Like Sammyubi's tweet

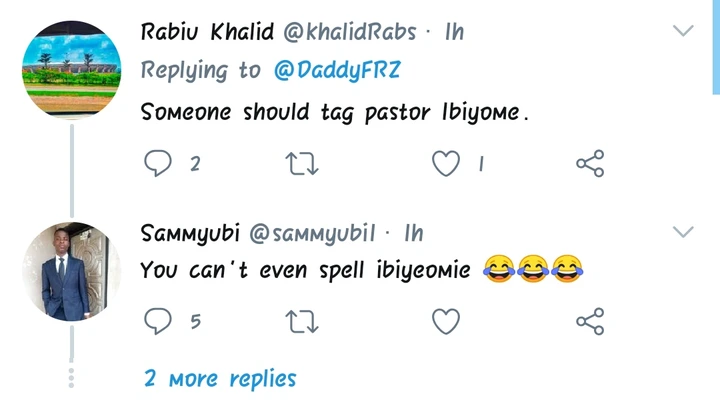click(x=446, y=321)
